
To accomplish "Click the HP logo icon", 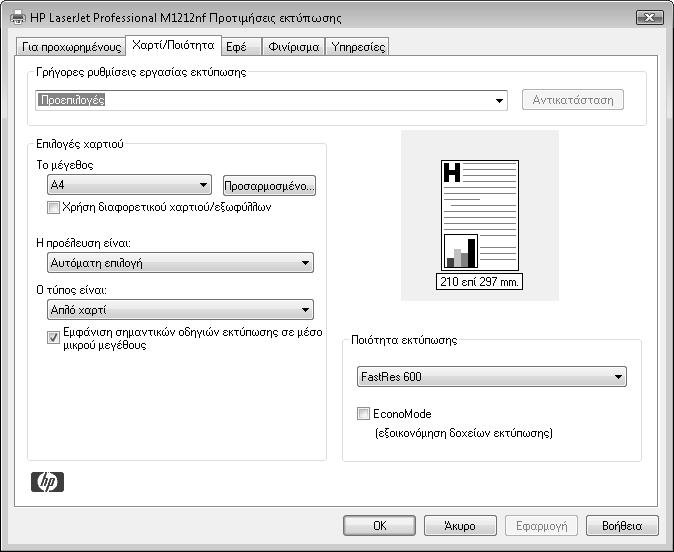I will [x=47, y=482].
